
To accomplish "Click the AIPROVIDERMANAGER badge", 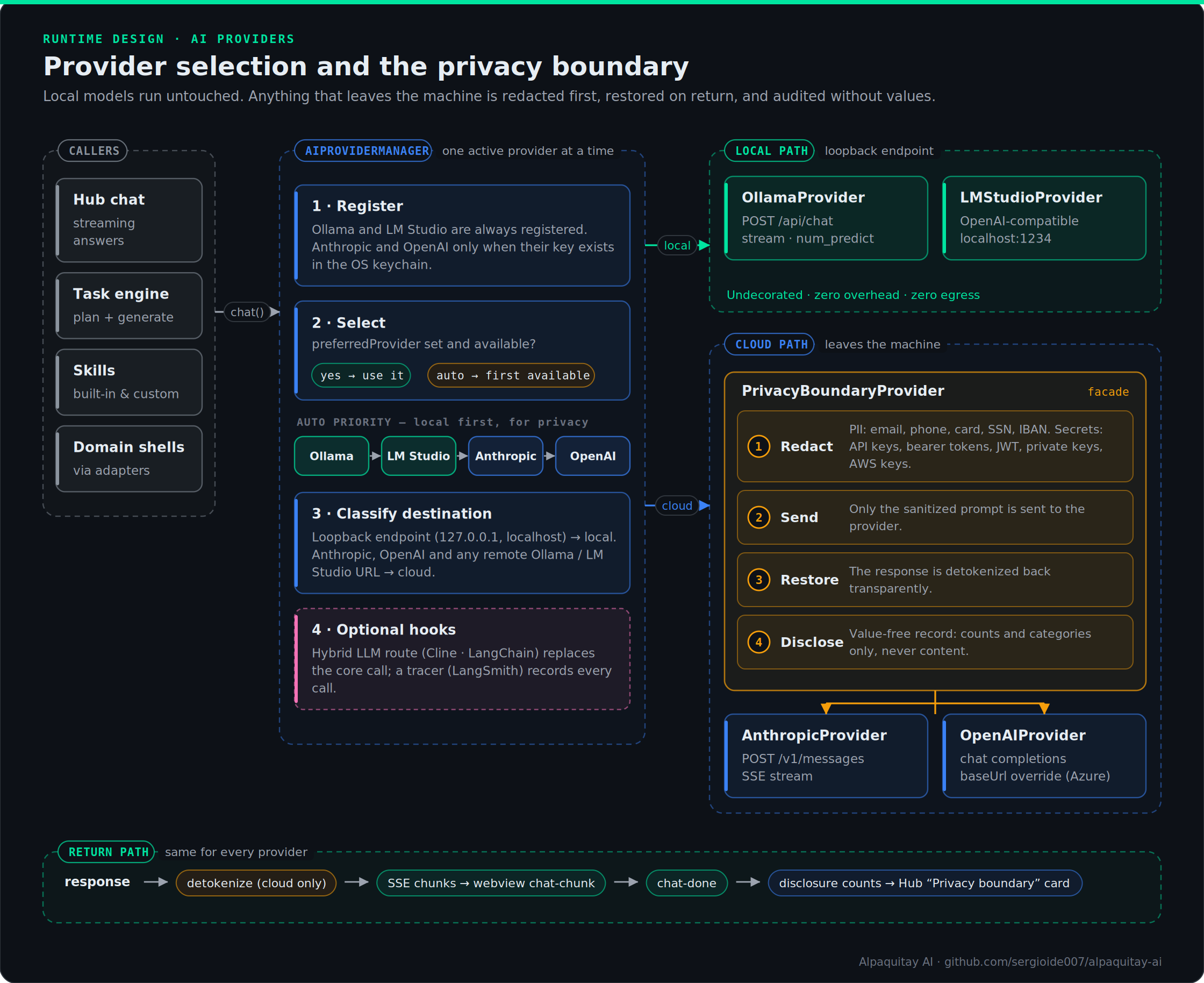I will point(363,151).
